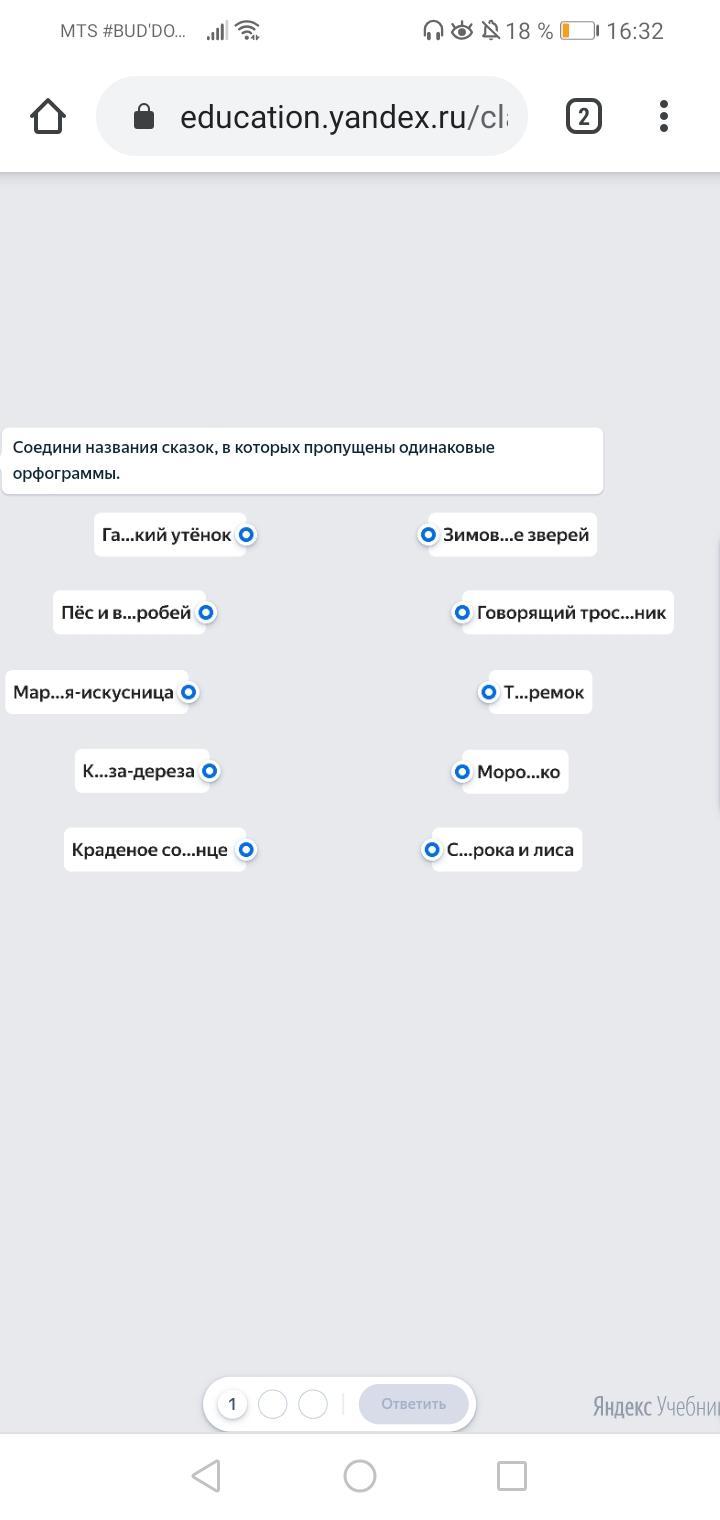Tap the lock icon in address bar
This screenshot has height=1520, width=720.
(144, 117)
